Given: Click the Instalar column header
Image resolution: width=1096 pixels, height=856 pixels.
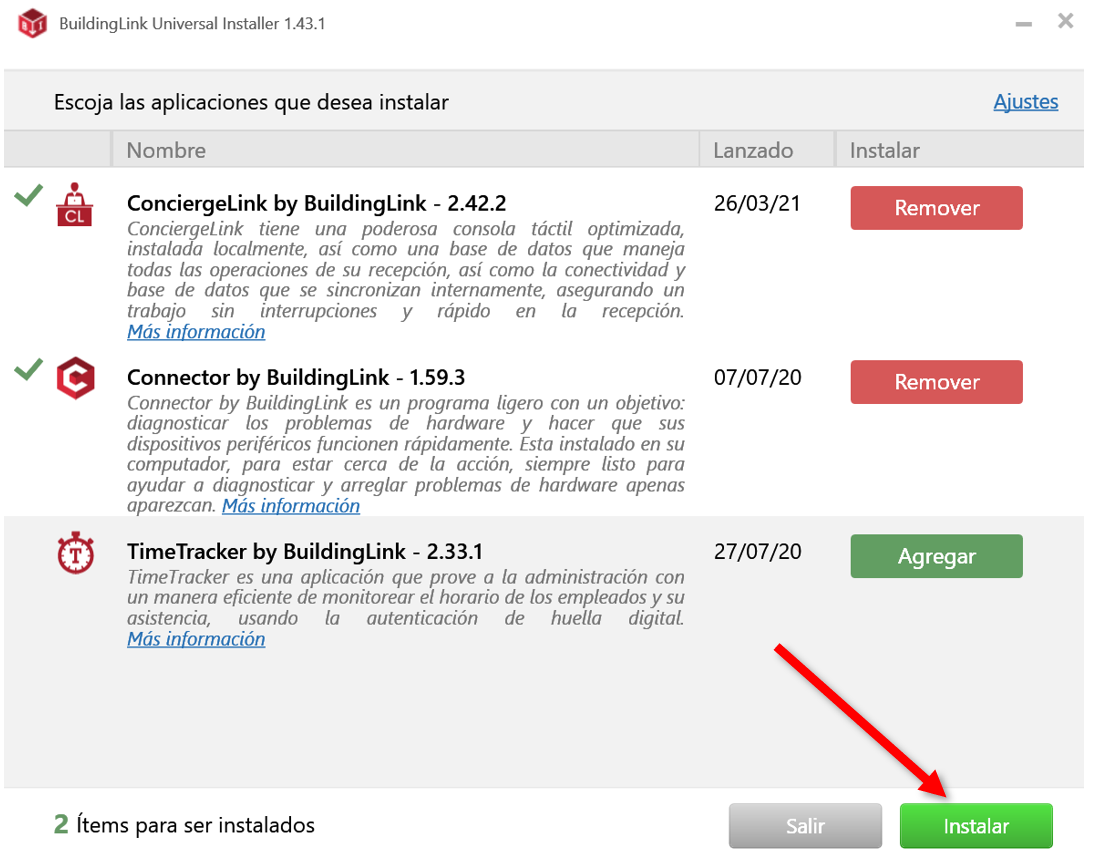Looking at the screenshot, I should [x=960, y=150].
